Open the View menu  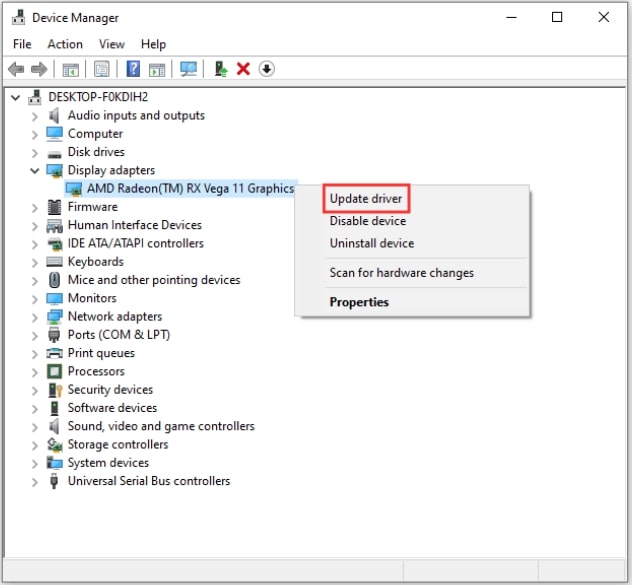coord(112,44)
